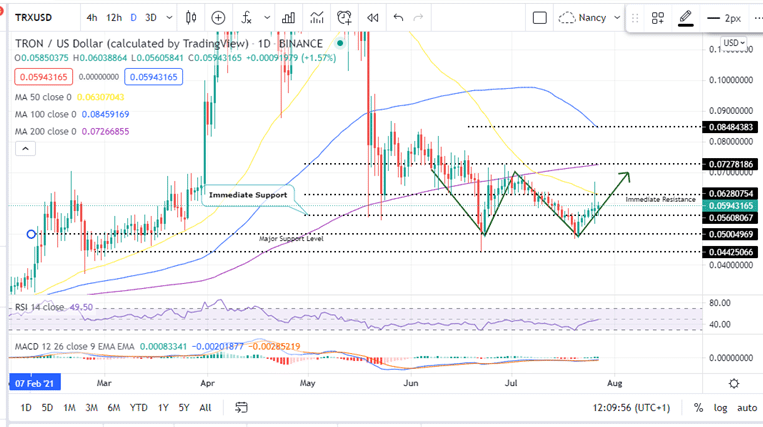Click the current price 0.05943165 axis tag
This screenshot has height=427, width=763.
(x=731, y=206)
